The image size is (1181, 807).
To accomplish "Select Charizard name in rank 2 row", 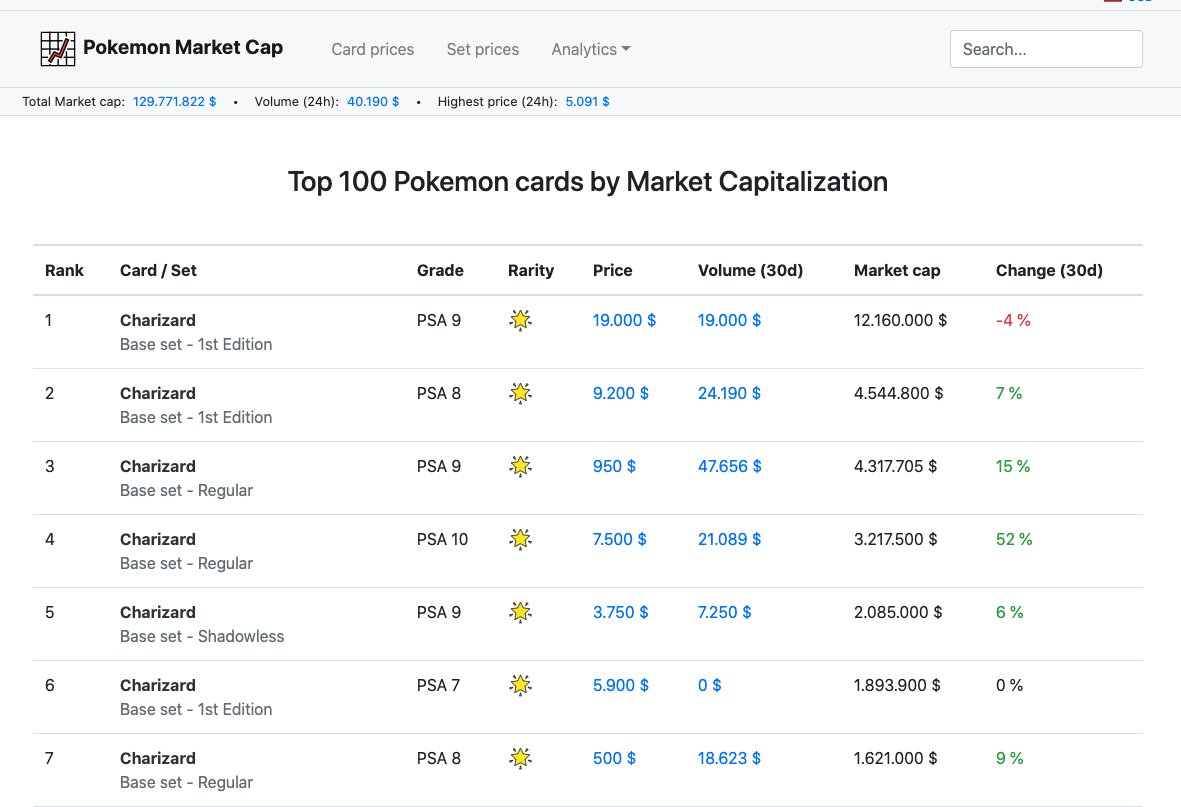I will coord(157,393).
